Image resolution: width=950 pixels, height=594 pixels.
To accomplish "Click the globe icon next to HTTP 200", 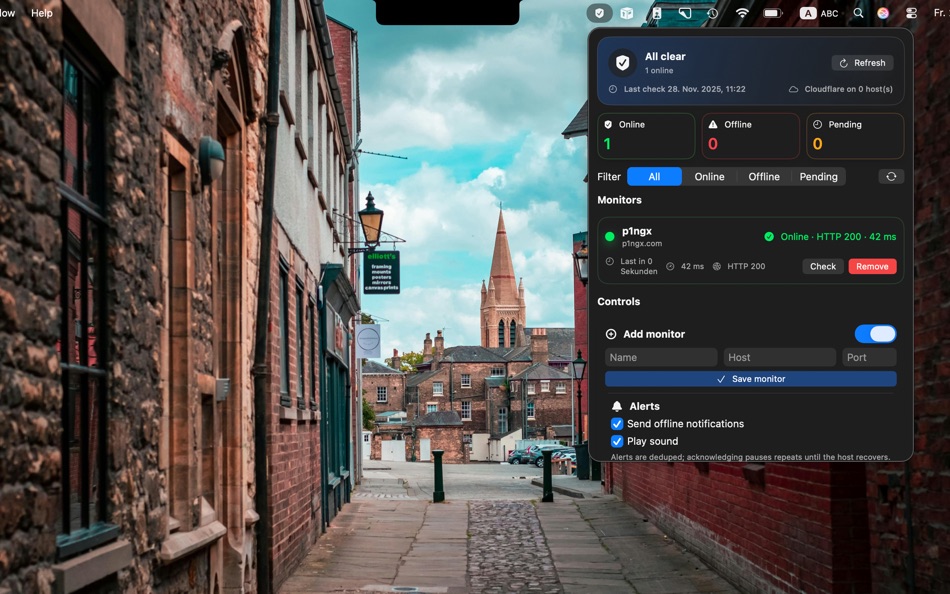I will pos(716,266).
